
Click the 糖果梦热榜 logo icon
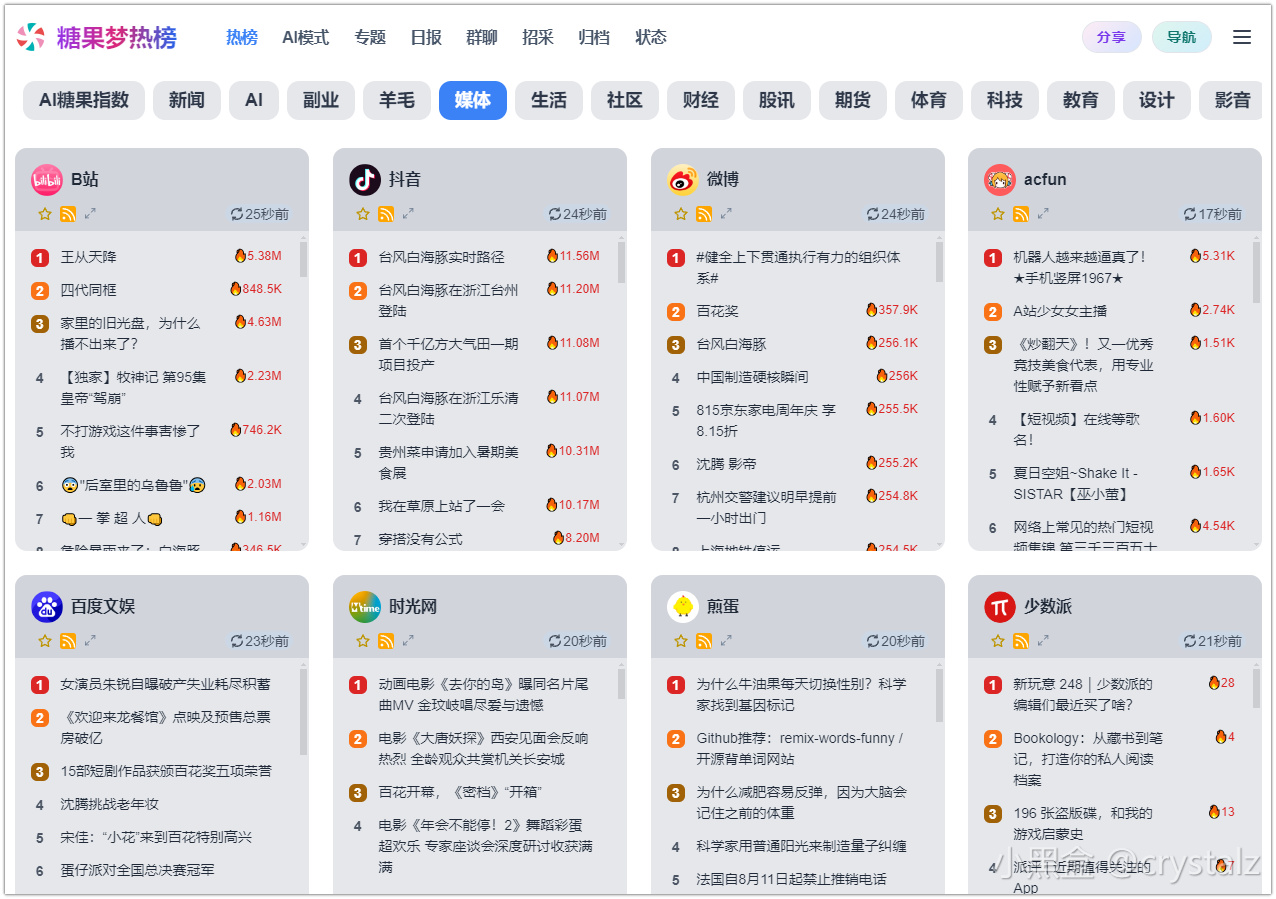[x=31, y=37]
